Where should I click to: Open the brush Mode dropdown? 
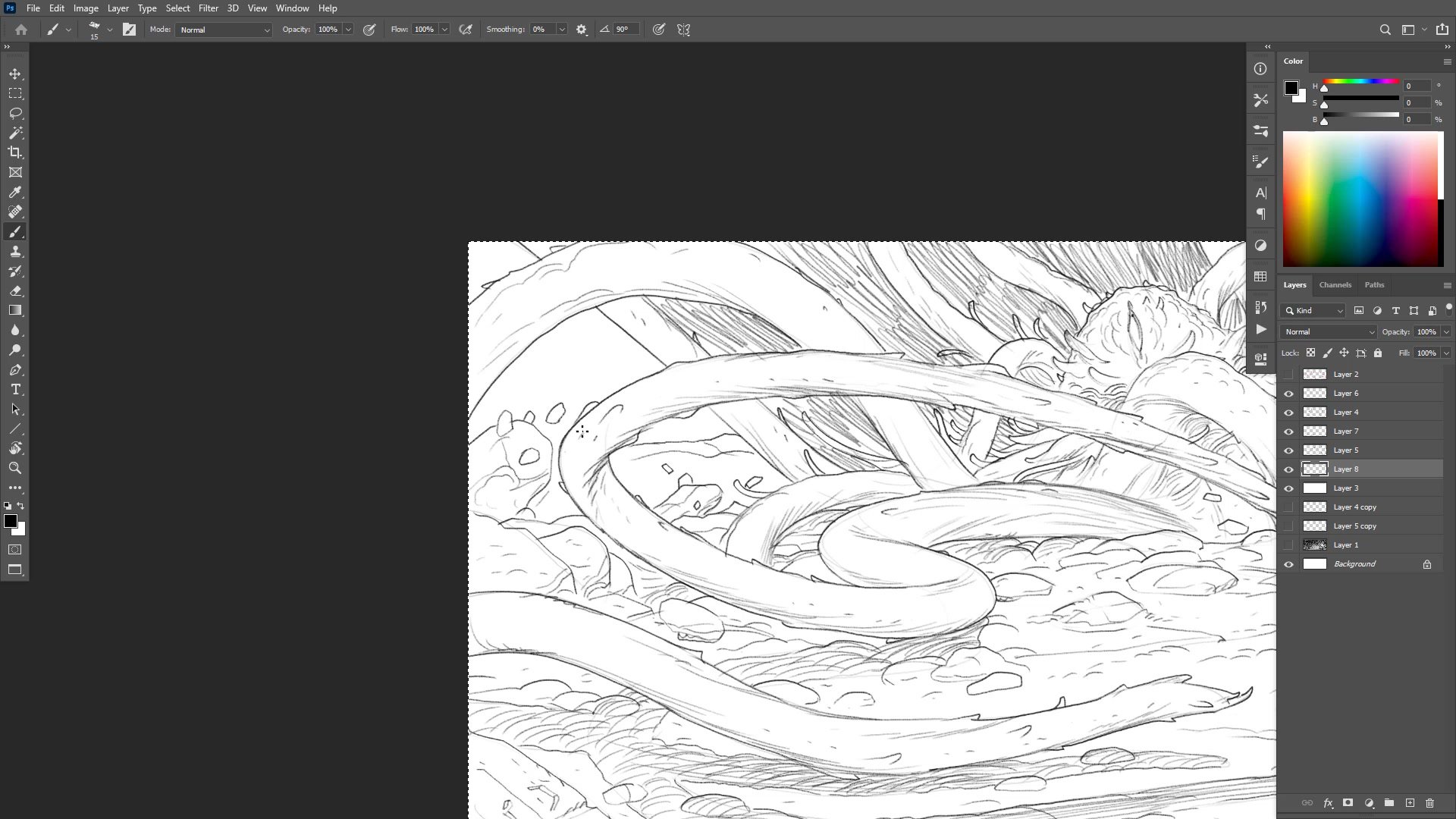pyautogui.click(x=224, y=30)
